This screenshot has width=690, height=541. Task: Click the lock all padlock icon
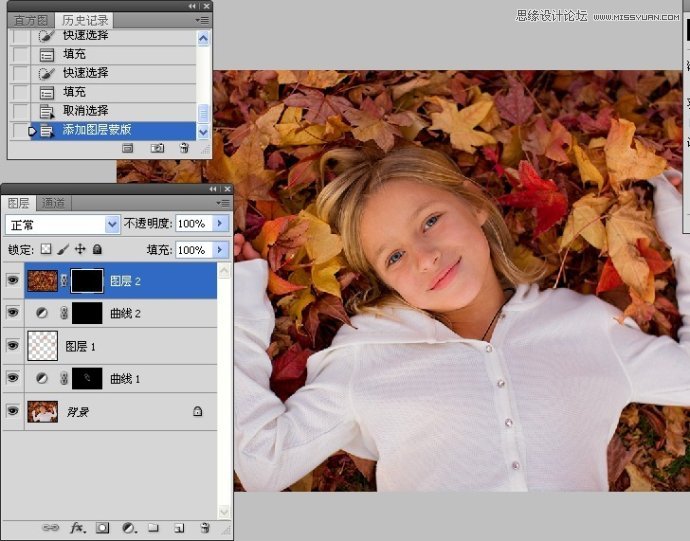(97, 249)
